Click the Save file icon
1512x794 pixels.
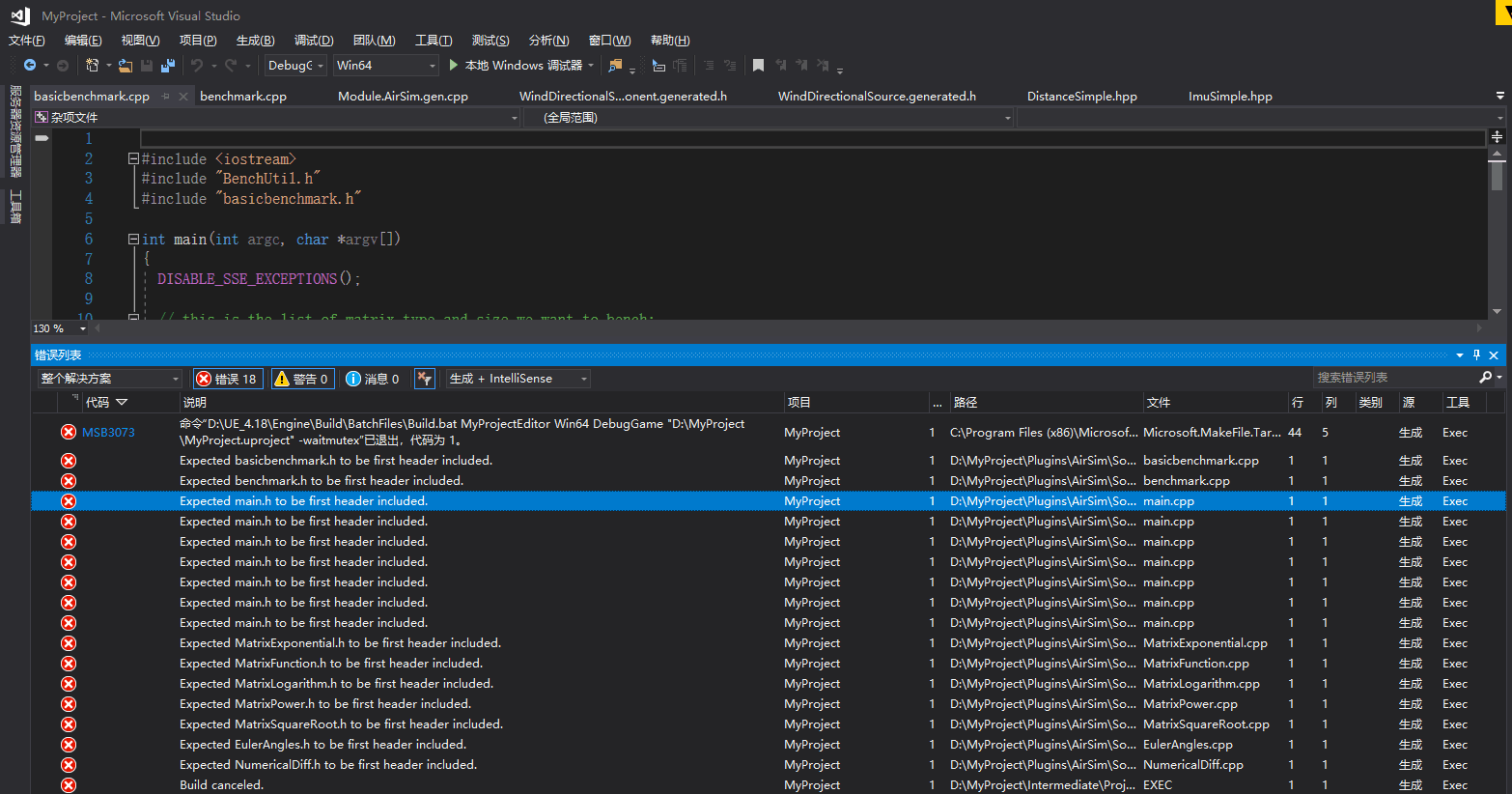pyautogui.click(x=147, y=66)
